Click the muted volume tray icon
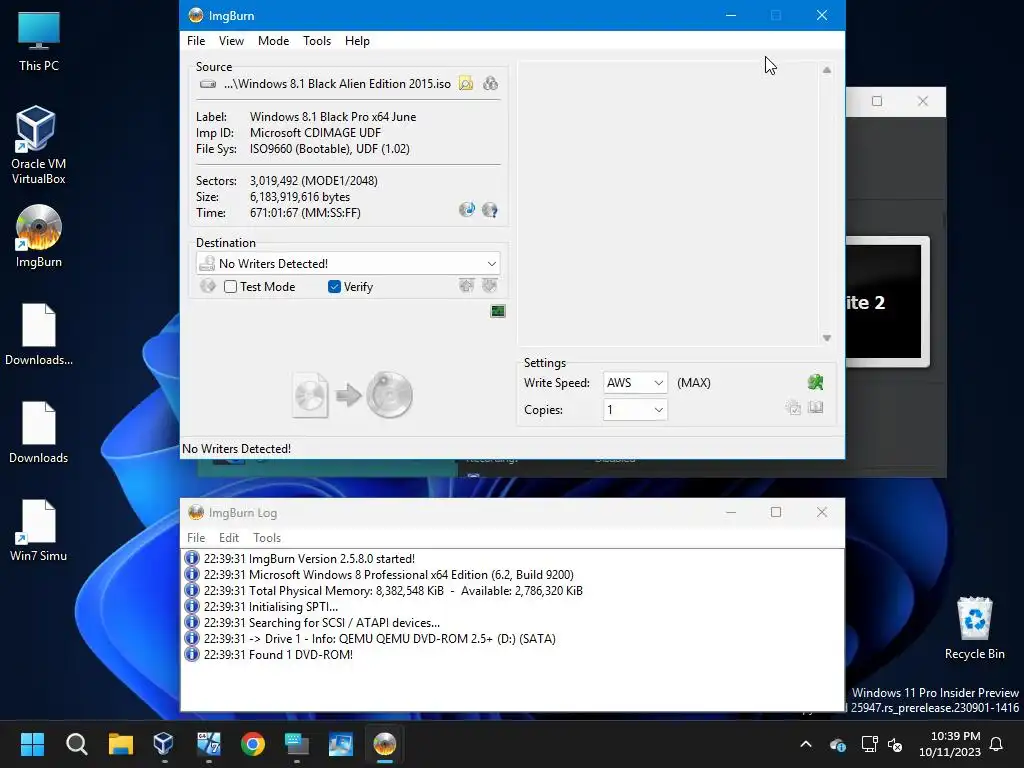The height and width of the screenshot is (768, 1024). [x=895, y=744]
